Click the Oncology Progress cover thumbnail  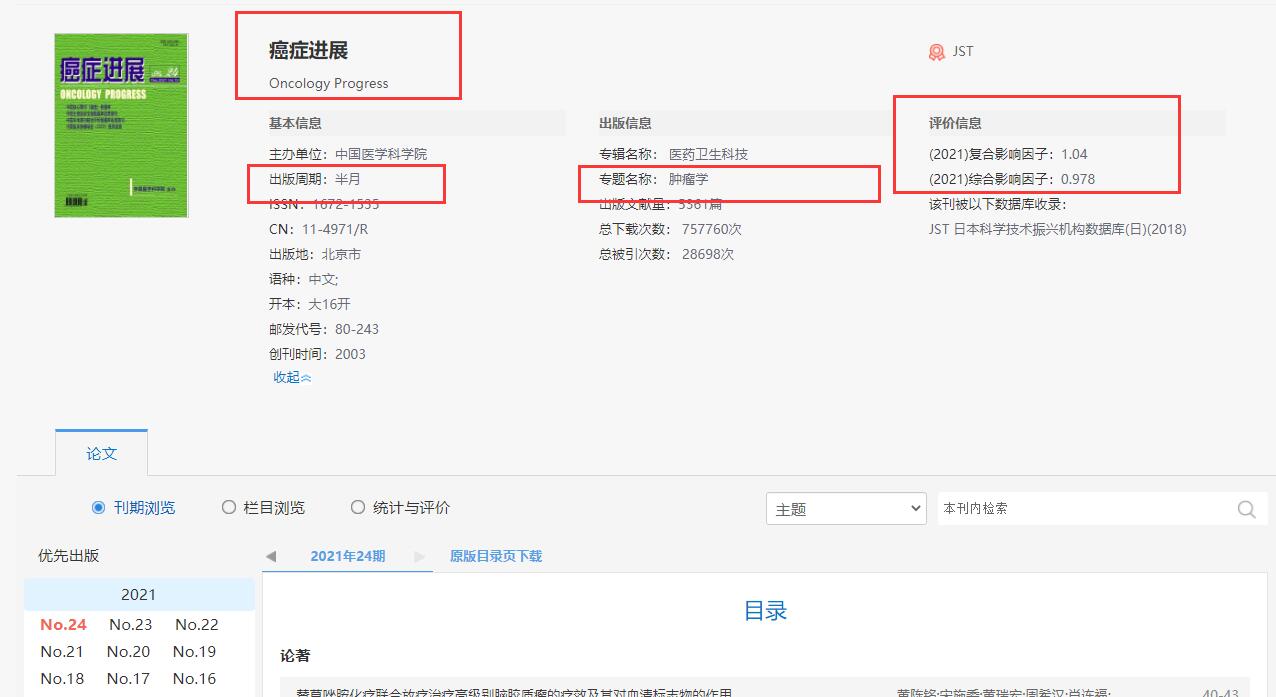[120, 124]
